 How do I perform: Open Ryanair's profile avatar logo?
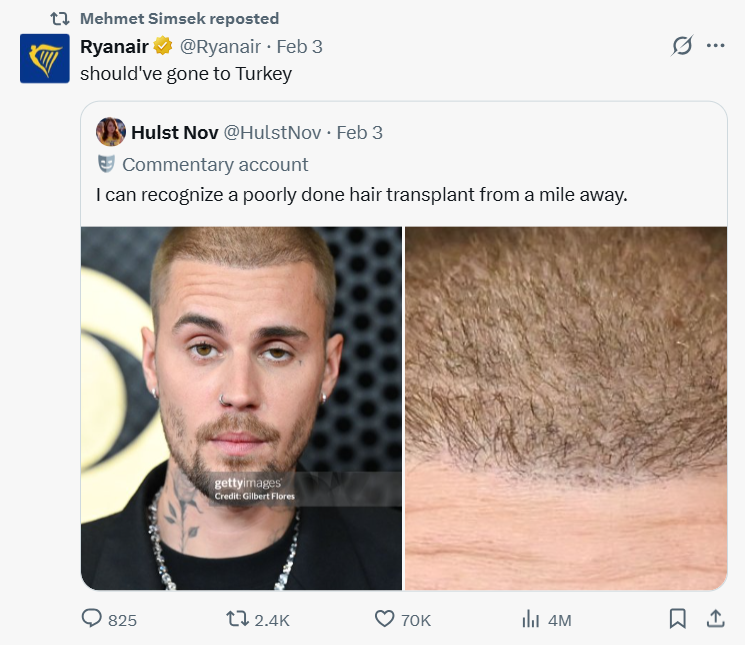(45, 58)
